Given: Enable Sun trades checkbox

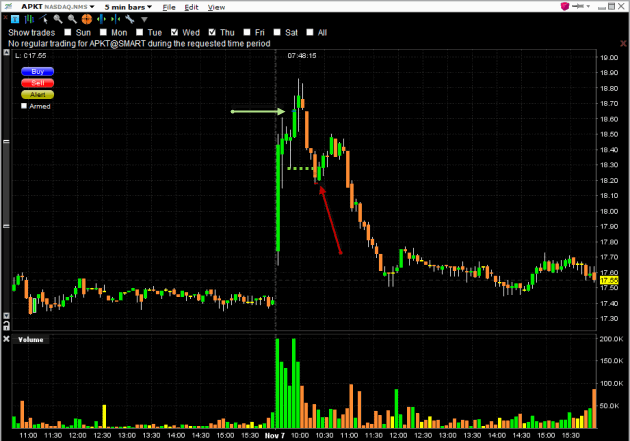Looking at the screenshot, I should click(x=68, y=32).
